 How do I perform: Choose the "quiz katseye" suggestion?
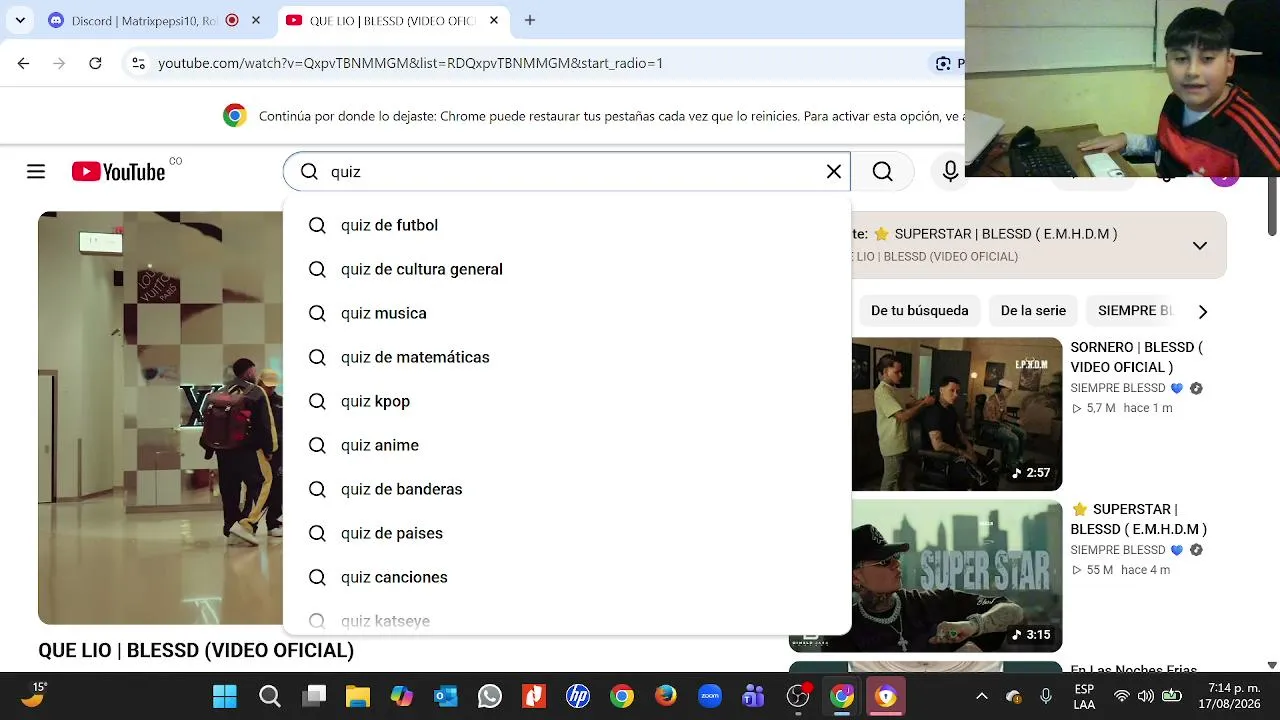(x=567, y=620)
